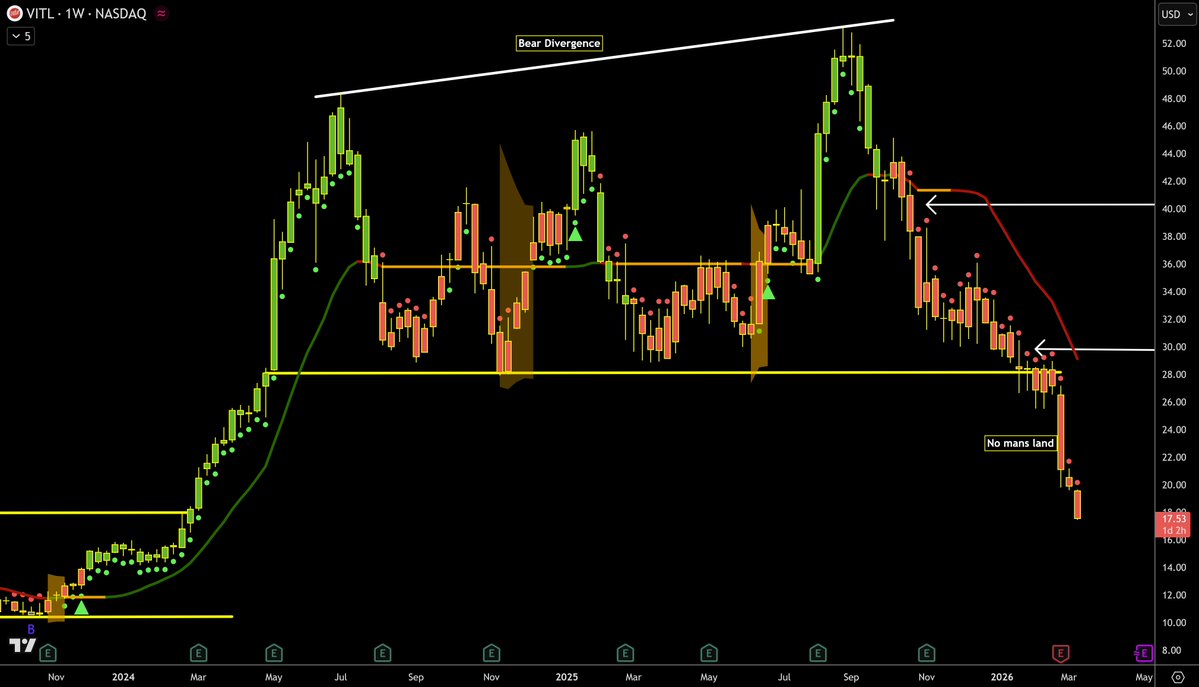
Task: Open the earnings marker below Mar 2024 candles
Action: 198,653
